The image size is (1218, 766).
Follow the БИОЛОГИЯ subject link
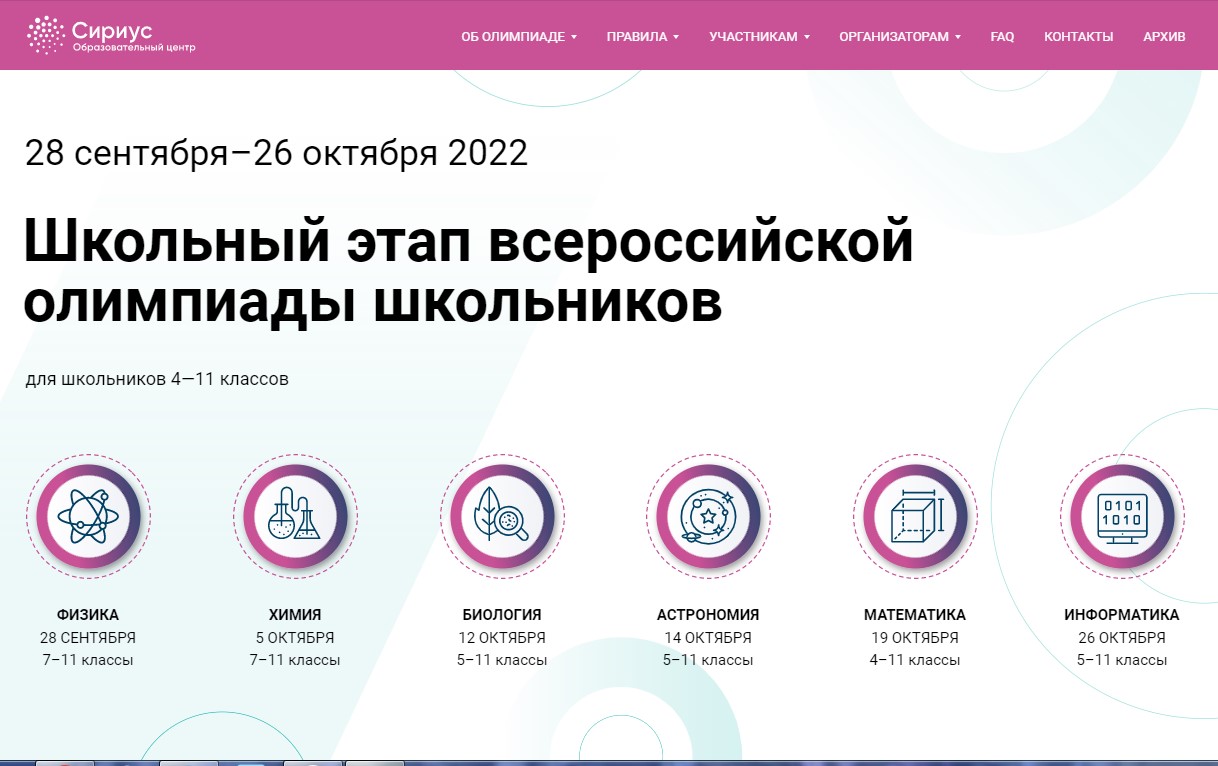point(502,615)
